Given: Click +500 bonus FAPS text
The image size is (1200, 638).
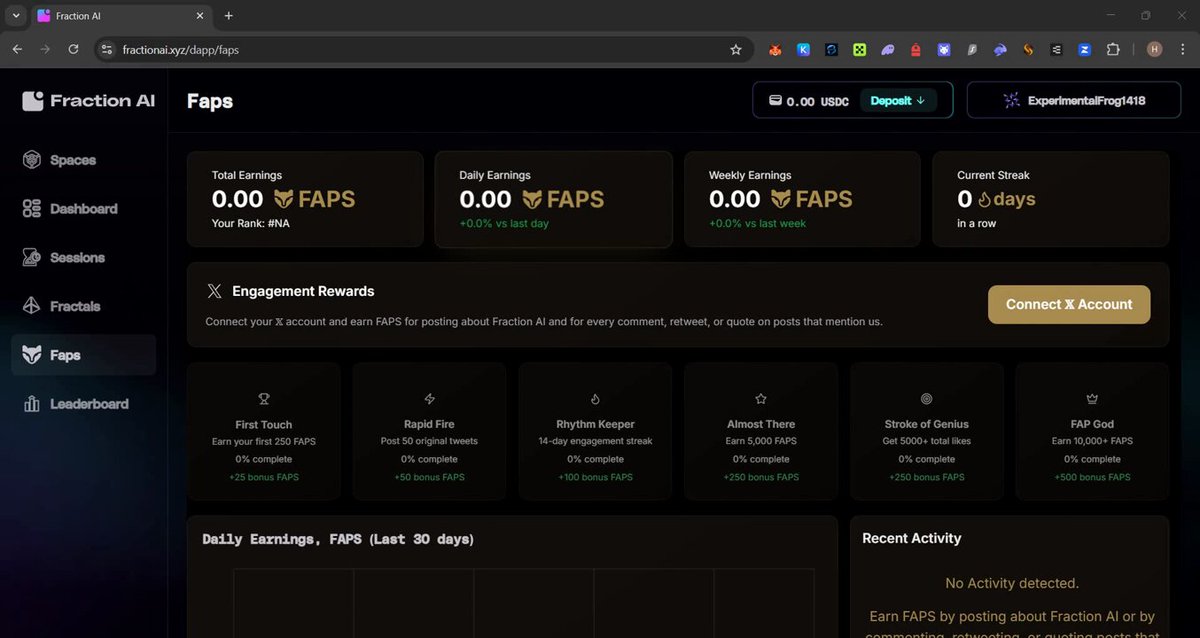Looking at the screenshot, I should (1092, 477).
